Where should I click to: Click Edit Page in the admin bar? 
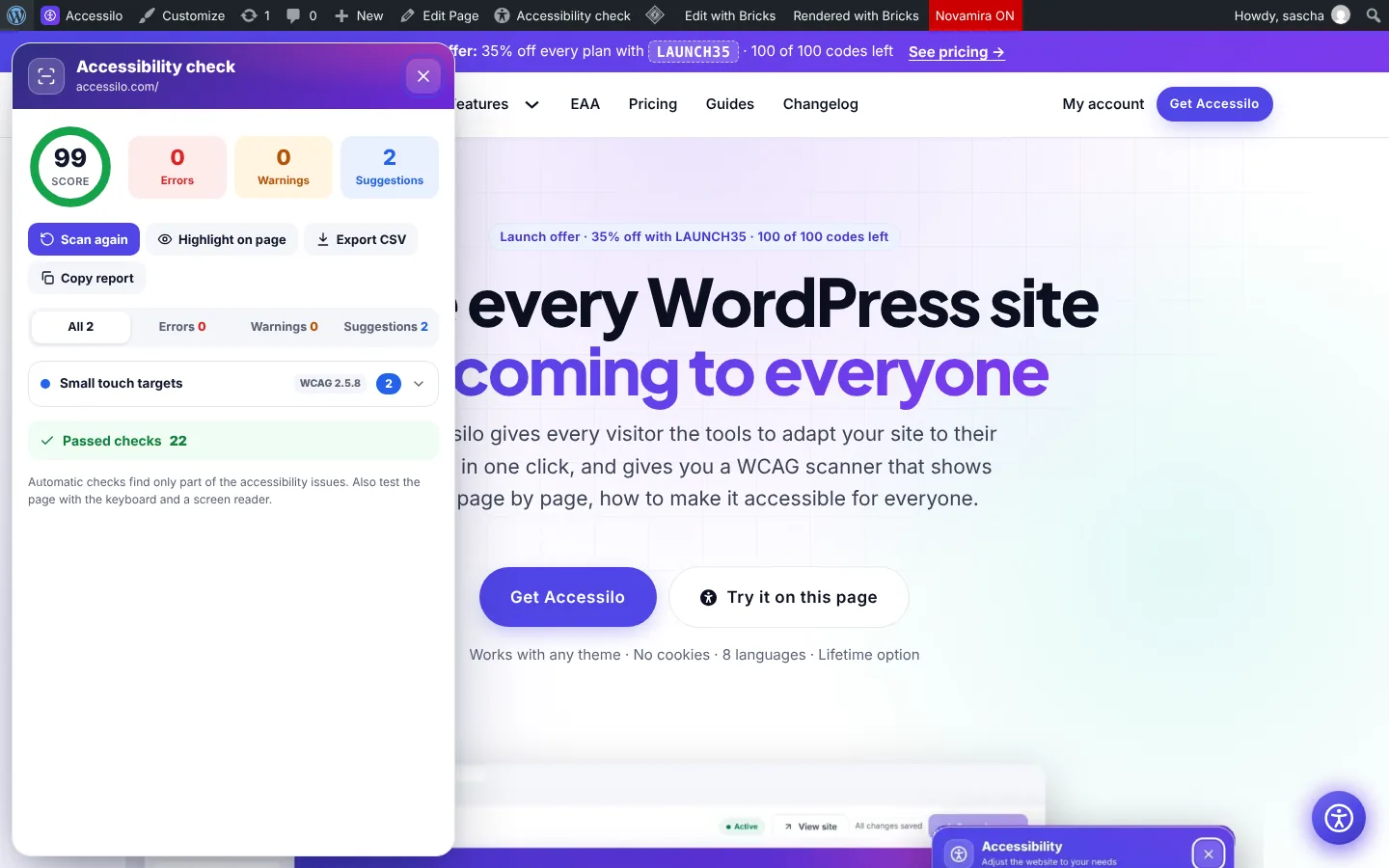coord(439,15)
